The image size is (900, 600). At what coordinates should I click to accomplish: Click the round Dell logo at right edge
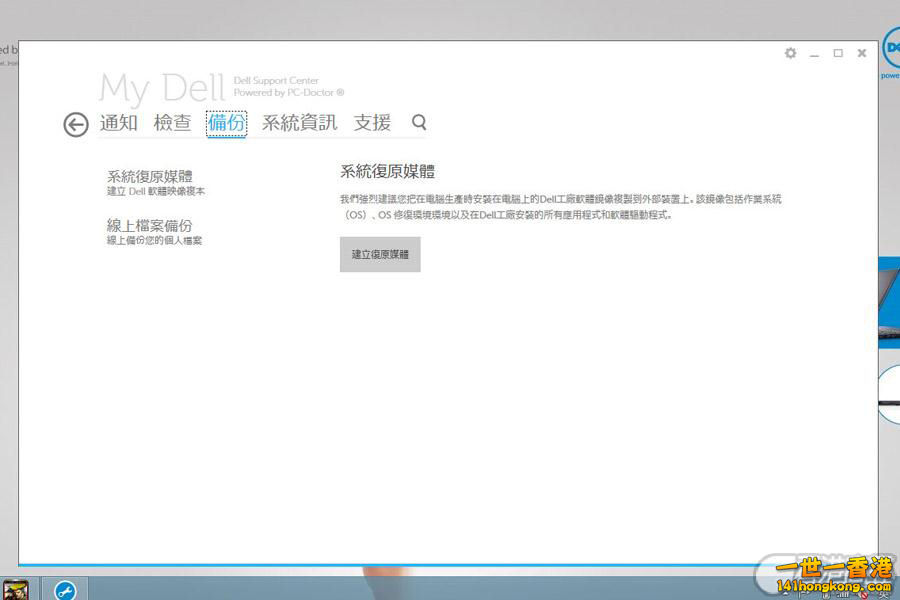click(890, 47)
